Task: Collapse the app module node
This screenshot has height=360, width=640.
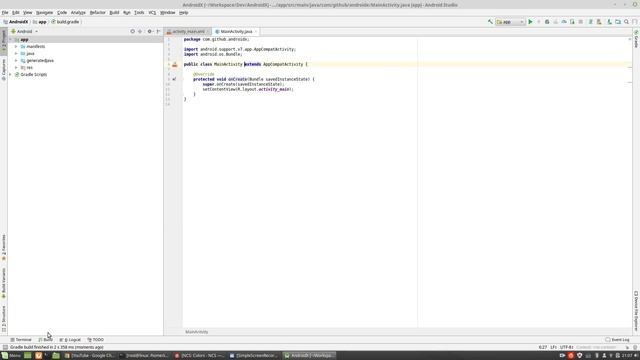Action: pos(10,40)
